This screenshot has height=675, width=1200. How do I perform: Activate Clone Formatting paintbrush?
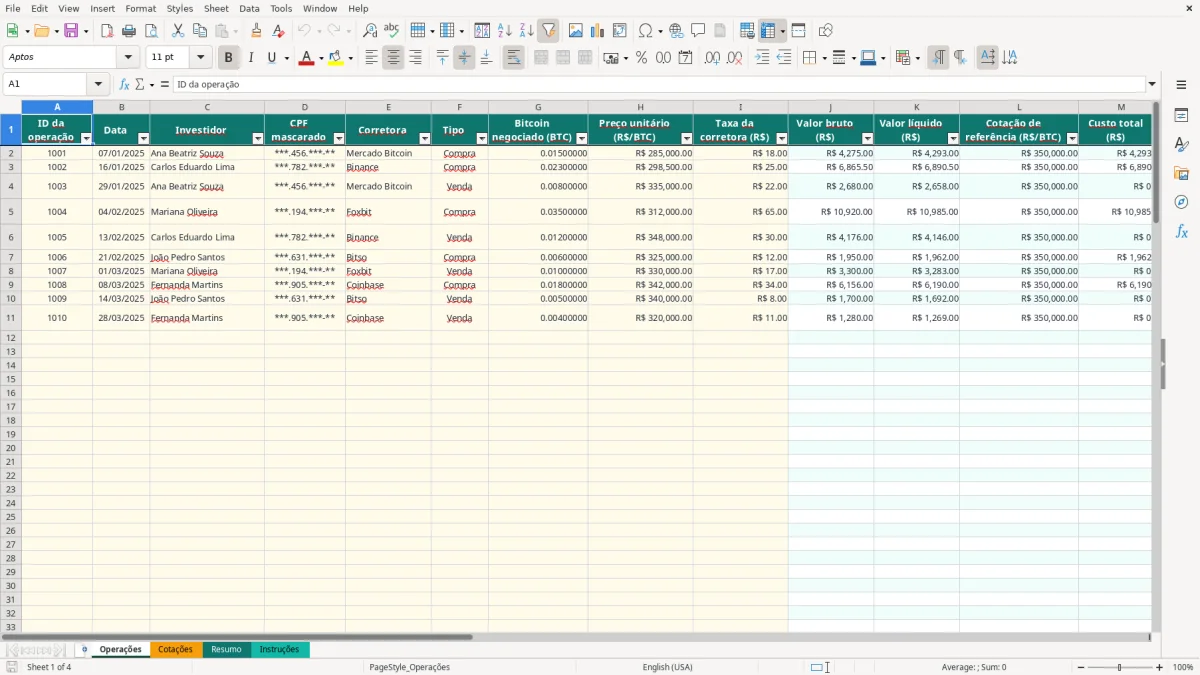pyautogui.click(x=256, y=31)
